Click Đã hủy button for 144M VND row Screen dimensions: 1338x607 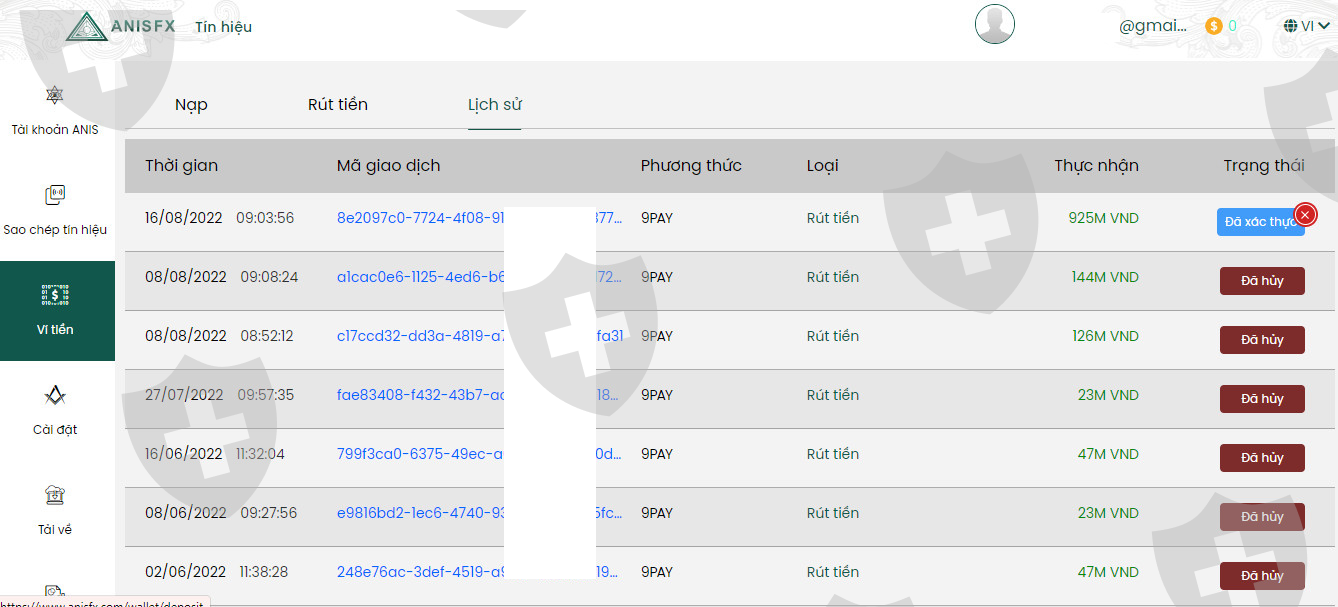pyautogui.click(x=1262, y=281)
